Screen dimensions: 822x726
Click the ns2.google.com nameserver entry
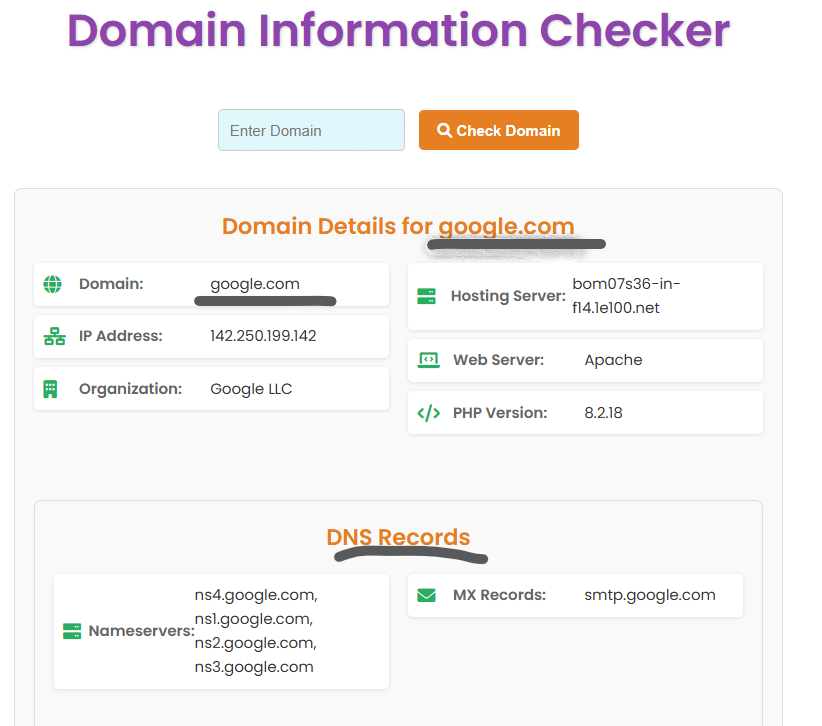[256, 643]
